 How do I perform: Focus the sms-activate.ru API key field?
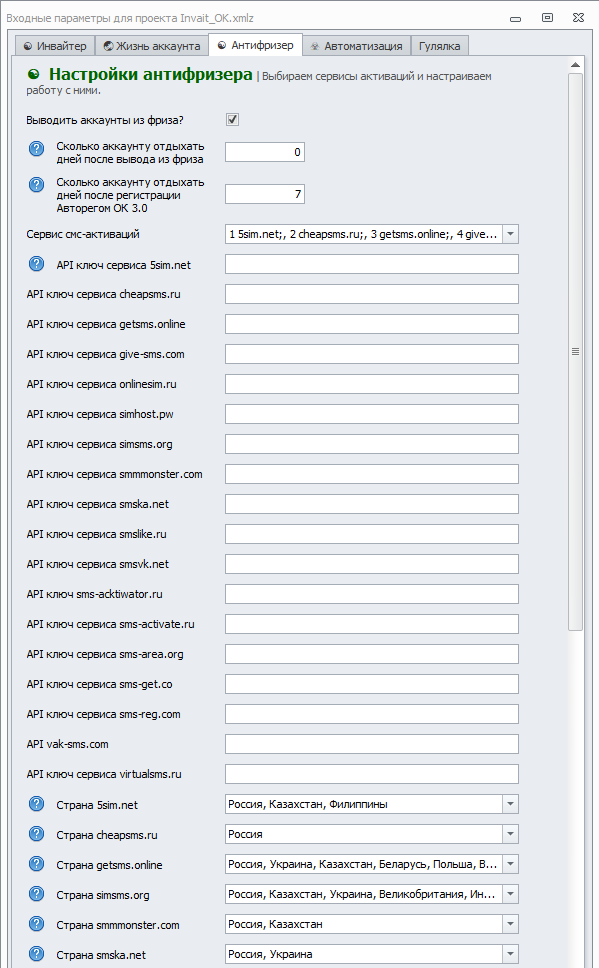pyautogui.click(x=372, y=624)
